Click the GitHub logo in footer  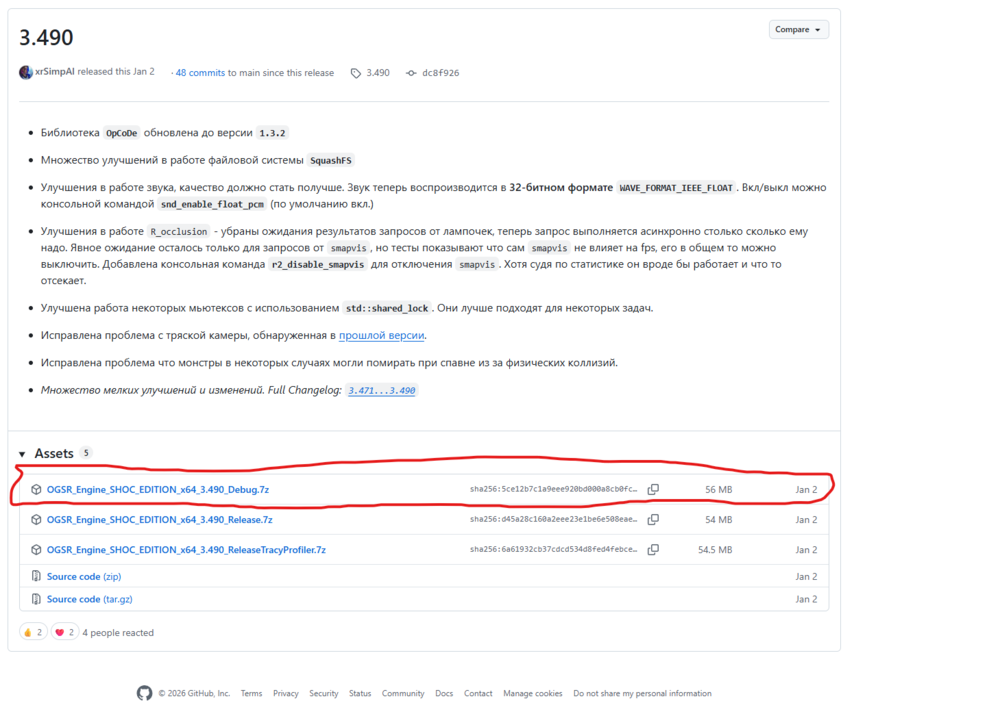point(144,693)
